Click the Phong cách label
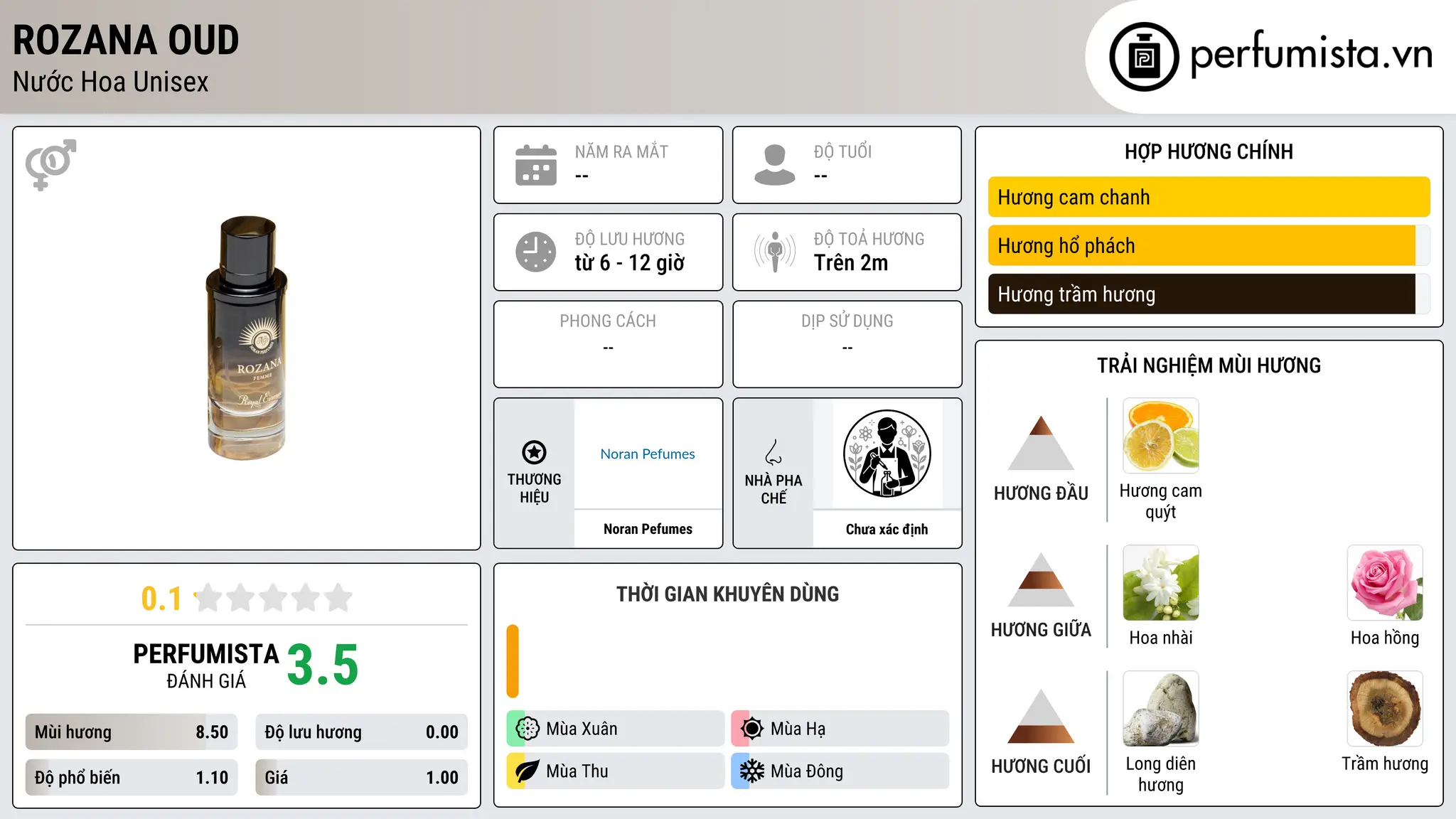The width and height of the screenshot is (1456, 819). pyautogui.click(x=608, y=321)
